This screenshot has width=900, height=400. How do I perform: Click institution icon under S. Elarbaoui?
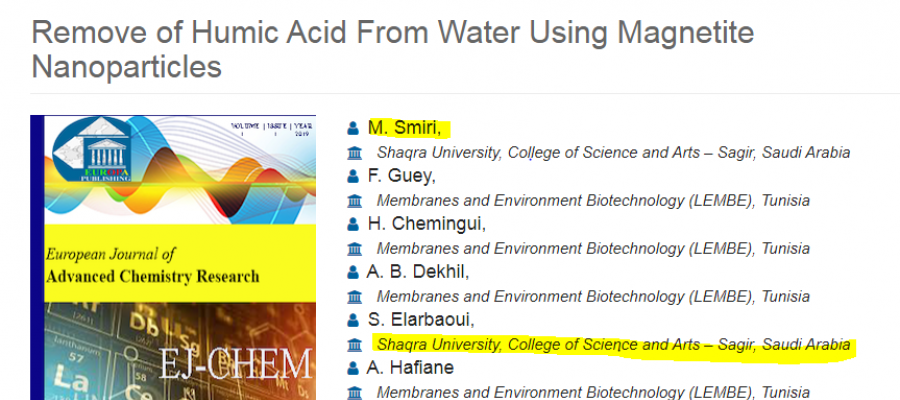[355, 345]
